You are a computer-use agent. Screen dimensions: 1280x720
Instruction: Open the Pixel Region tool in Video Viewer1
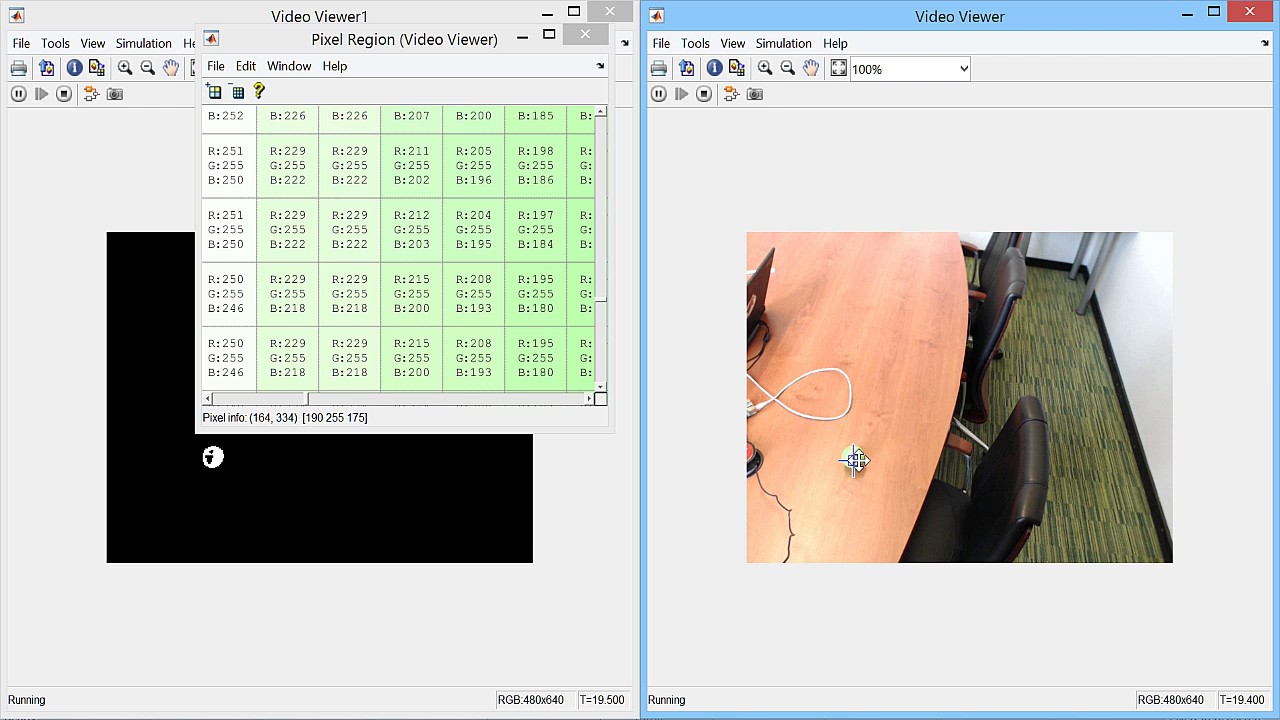[x=97, y=68]
